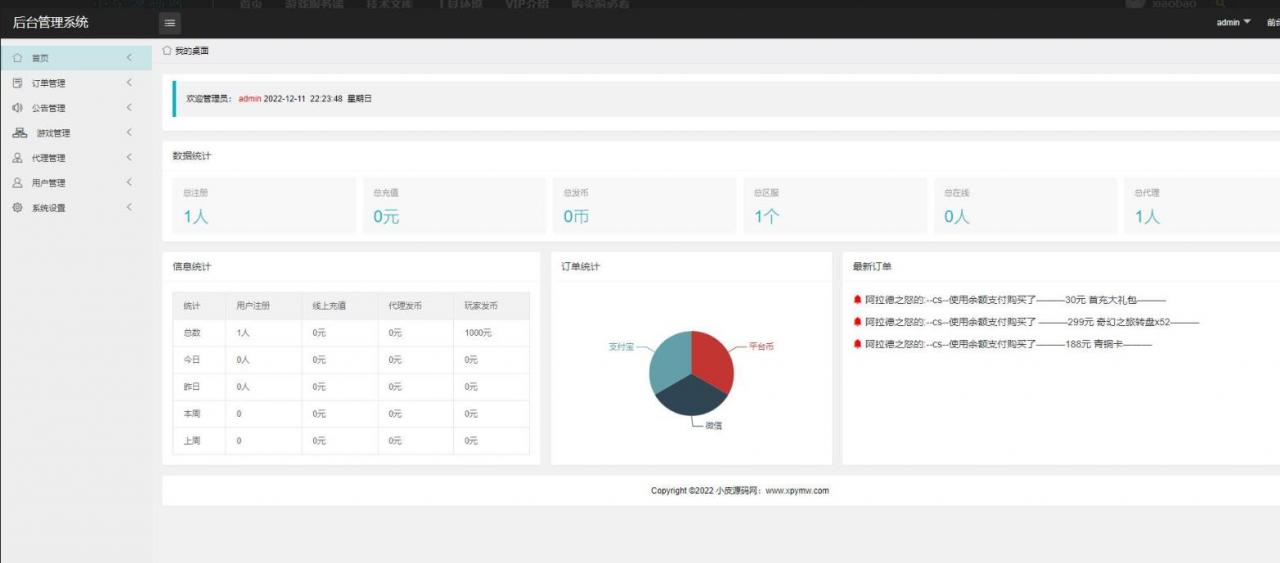Open the www.xpymw.com footer link
This screenshot has width=1280, height=563.
pyautogui.click(x=797, y=491)
